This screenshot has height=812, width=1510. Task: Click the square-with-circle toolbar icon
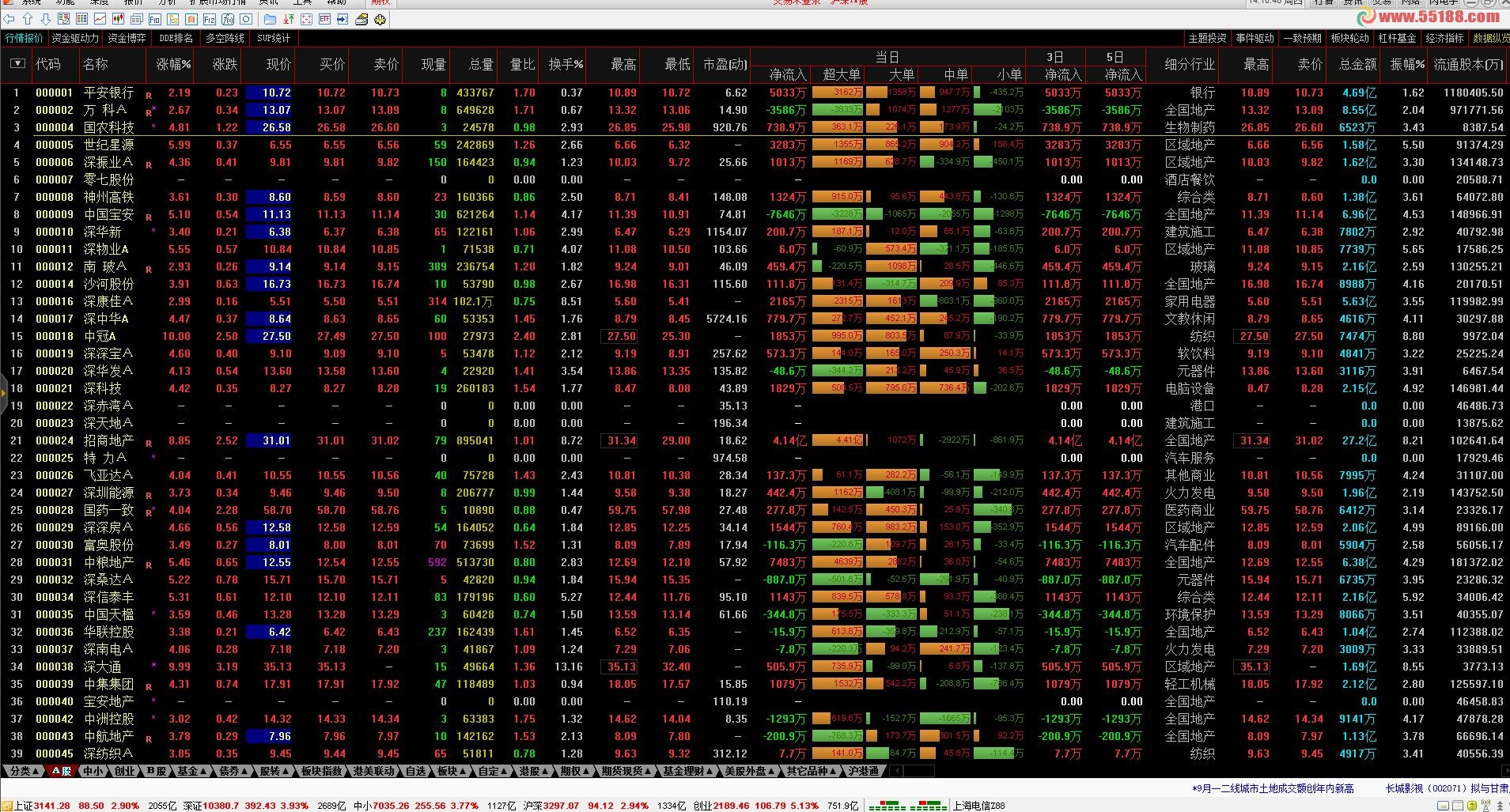click(246, 19)
